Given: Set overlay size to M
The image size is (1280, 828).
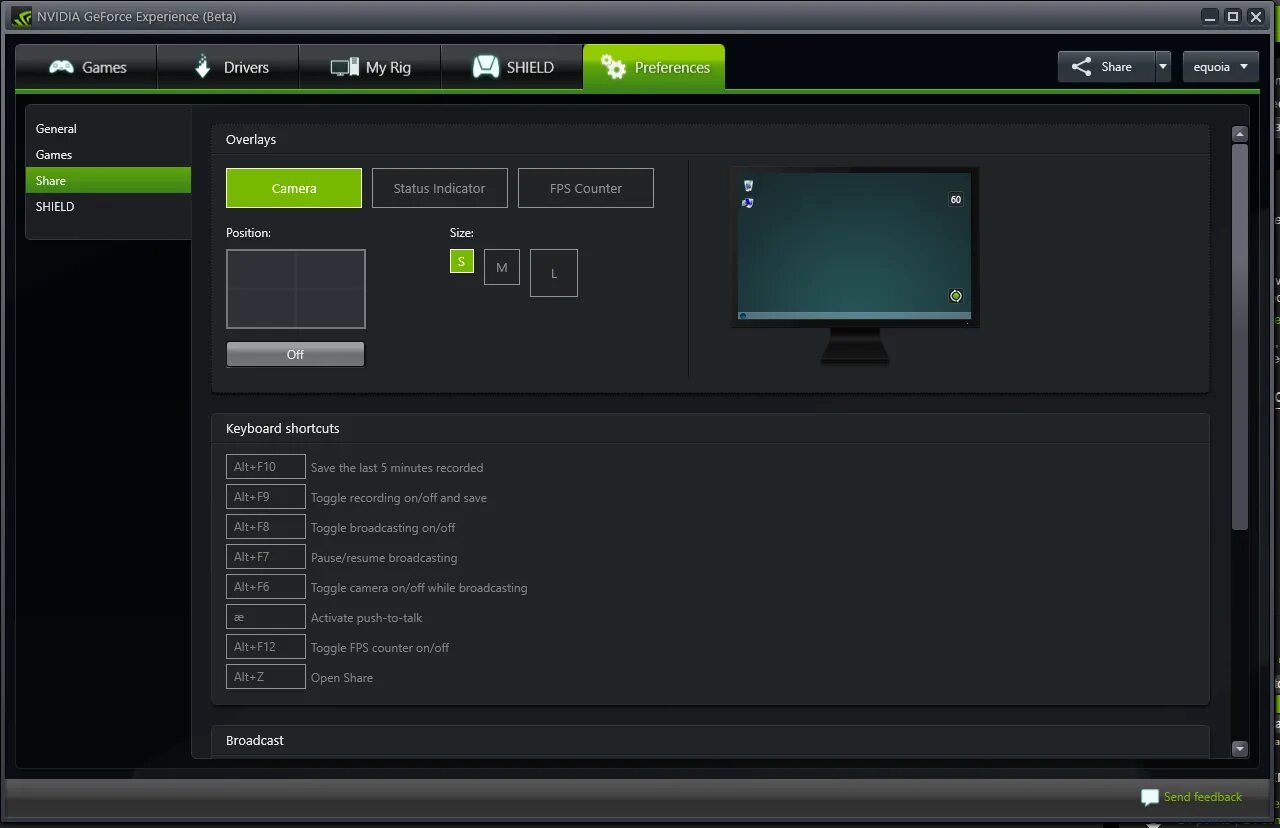Looking at the screenshot, I should [x=502, y=267].
